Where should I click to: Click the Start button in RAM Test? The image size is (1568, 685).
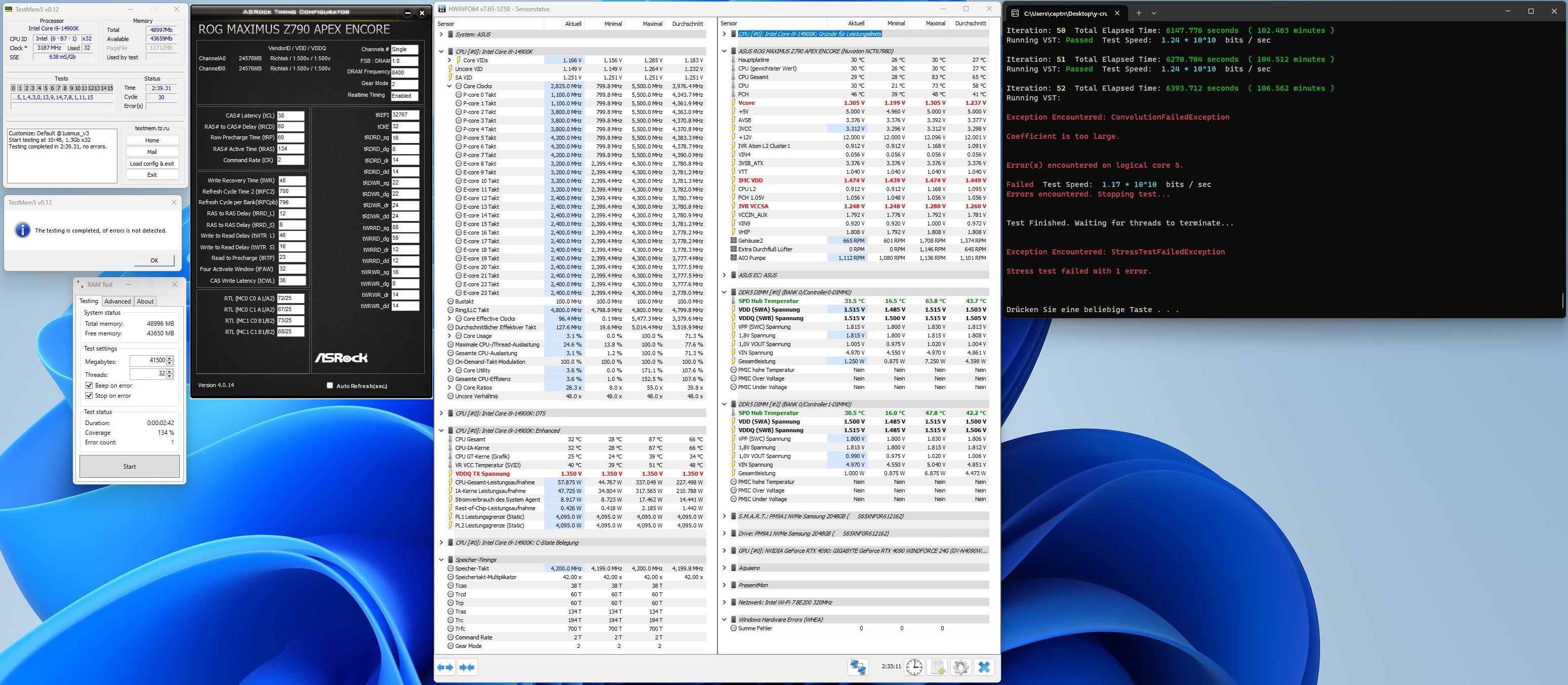[x=130, y=467]
